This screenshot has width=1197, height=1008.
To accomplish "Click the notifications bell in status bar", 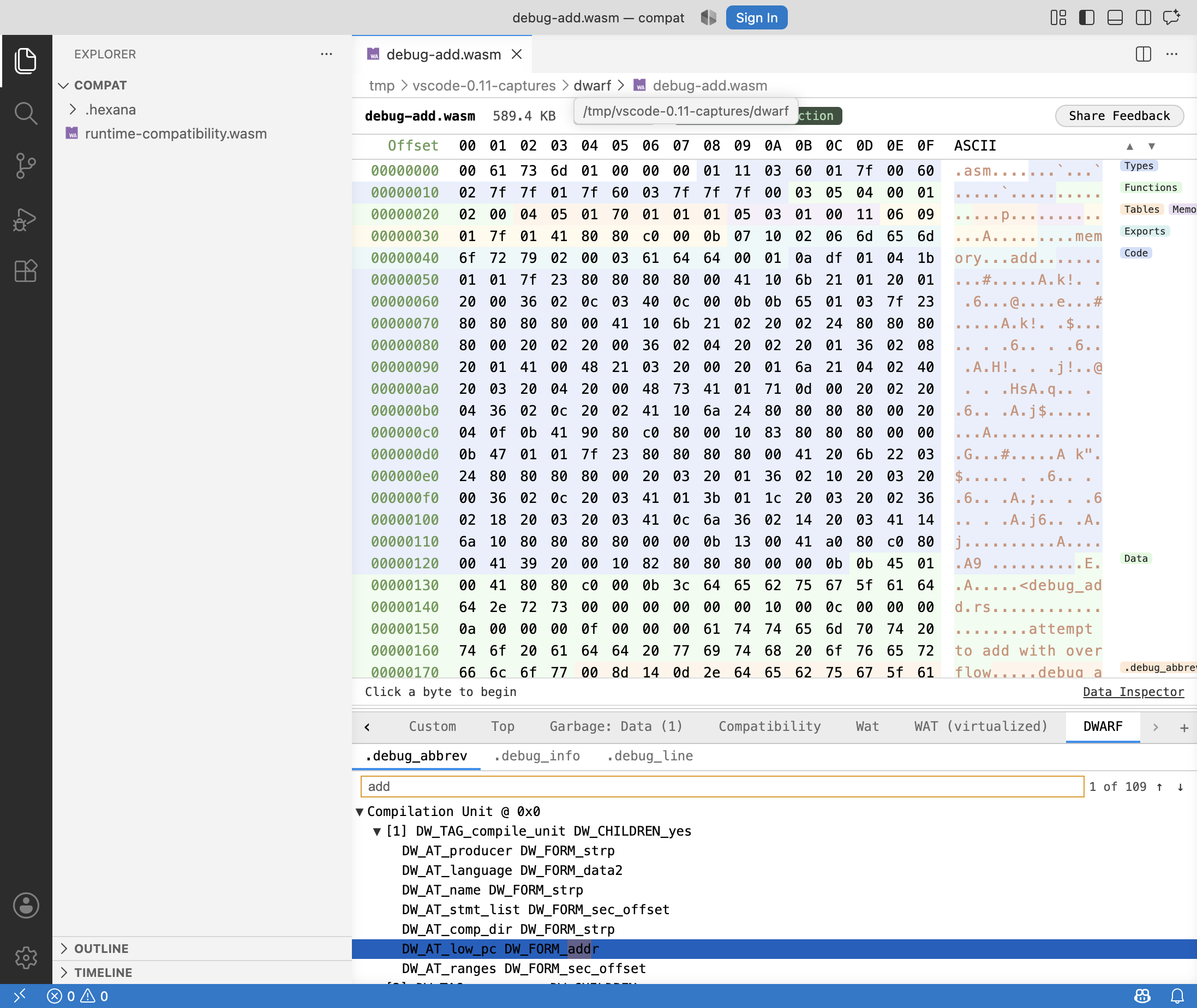I will (1177, 996).
